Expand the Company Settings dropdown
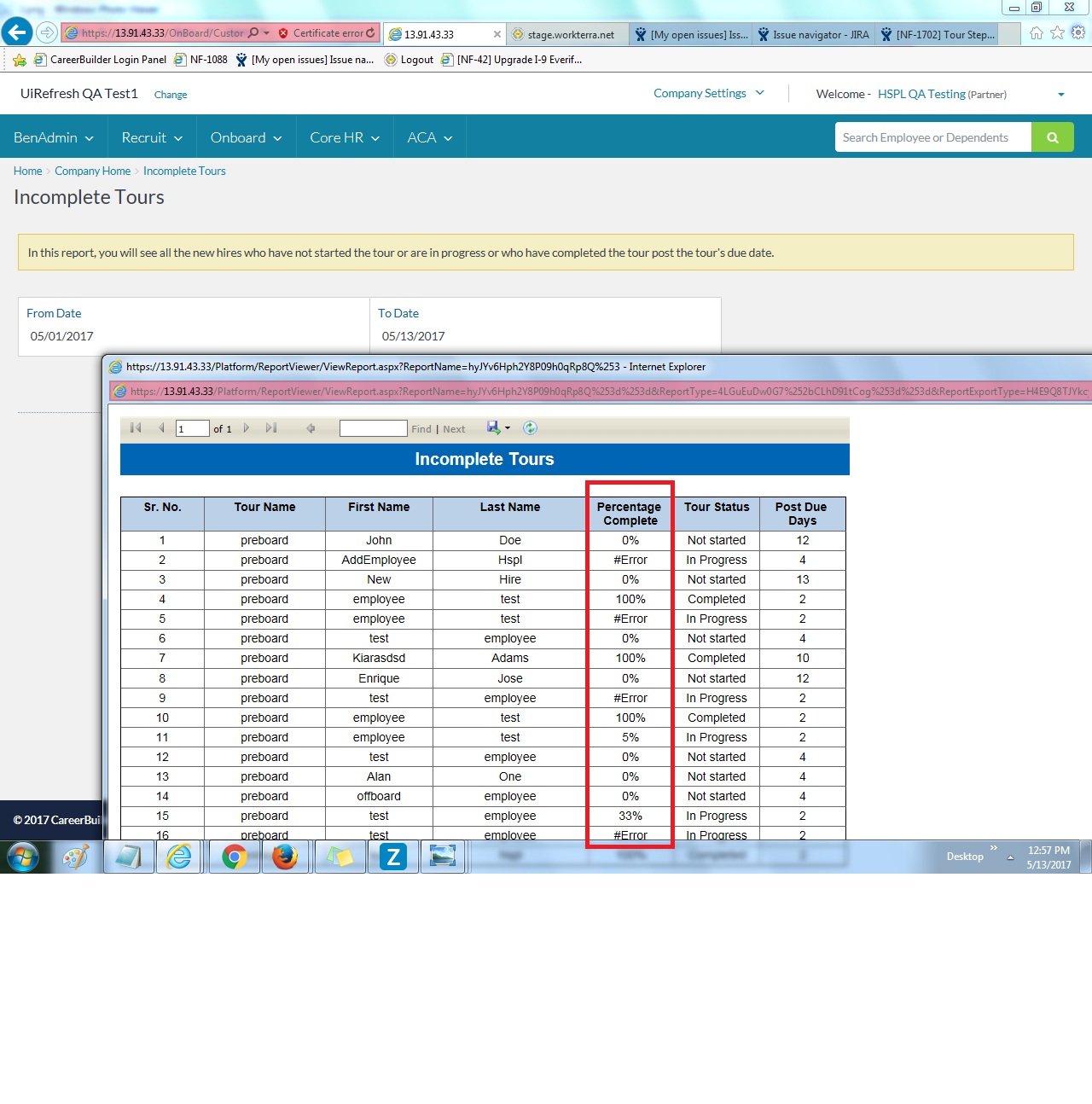Screen dimensions: 1092x1104 pyautogui.click(x=709, y=94)
